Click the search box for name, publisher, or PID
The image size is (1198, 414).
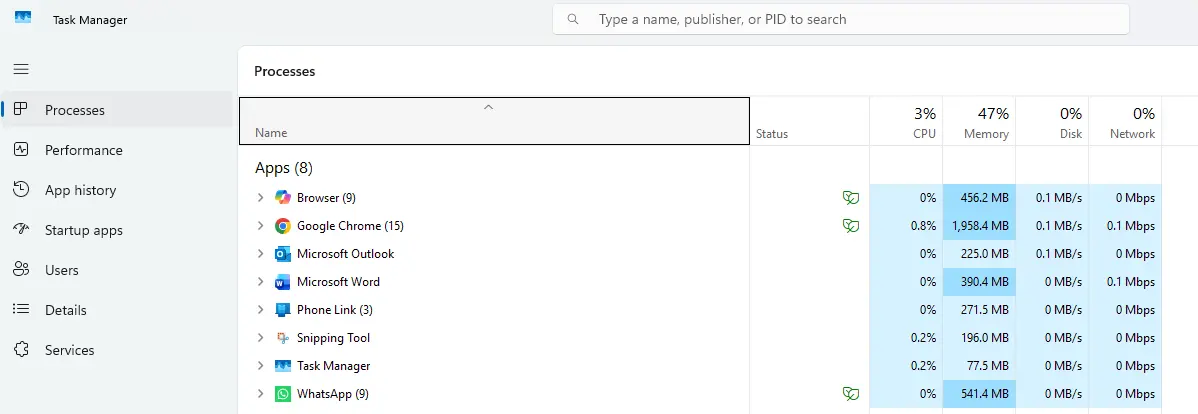[x=840, y=19]
